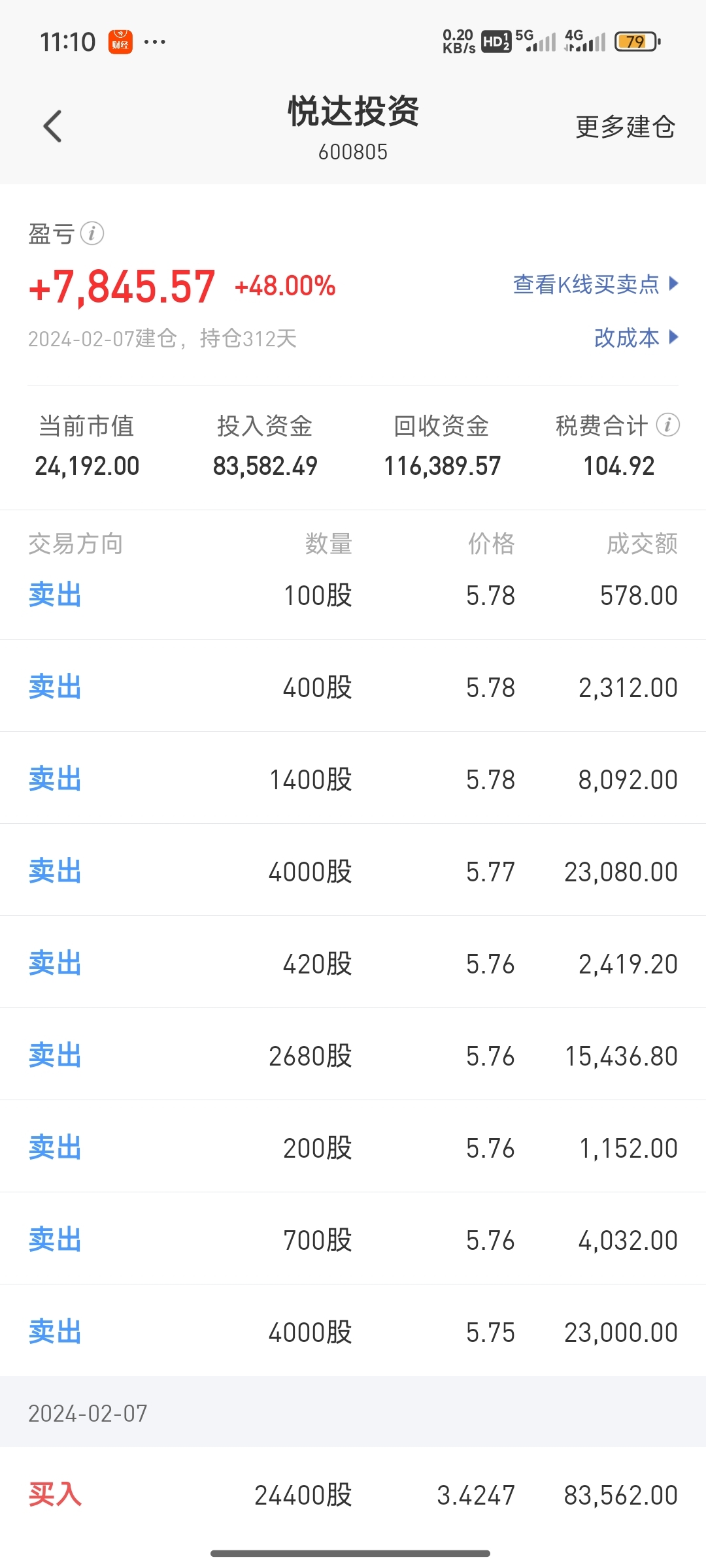Open info icon next to 盈亏

click(92, 233)
